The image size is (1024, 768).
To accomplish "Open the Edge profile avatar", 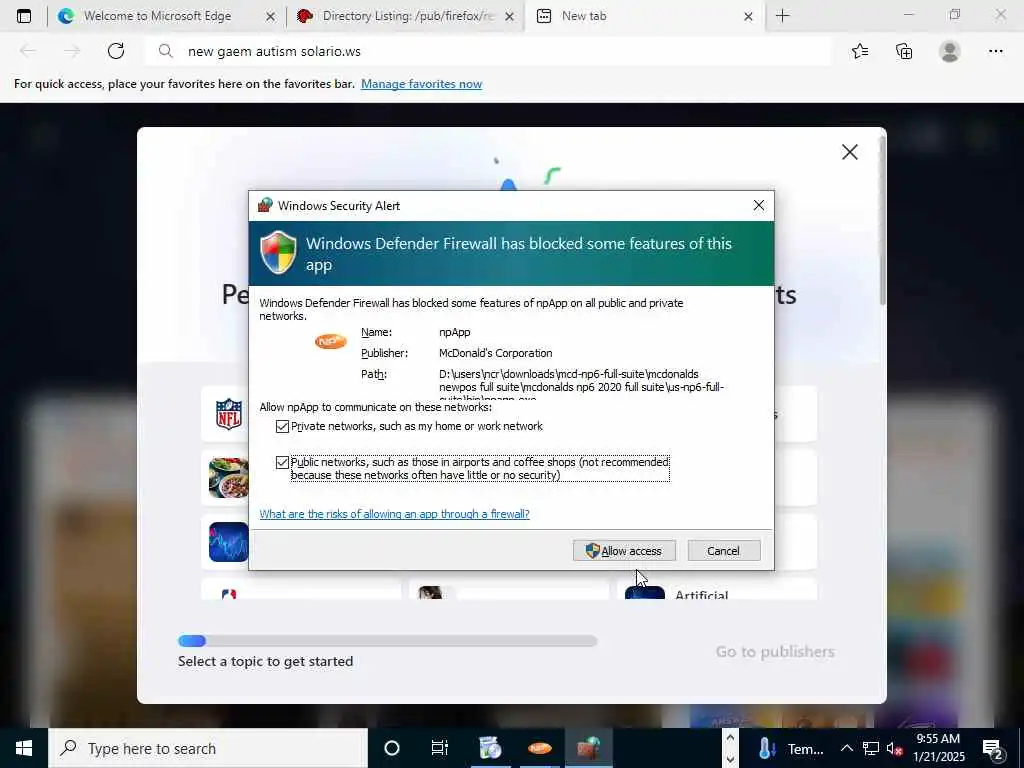I will (949, 51).
